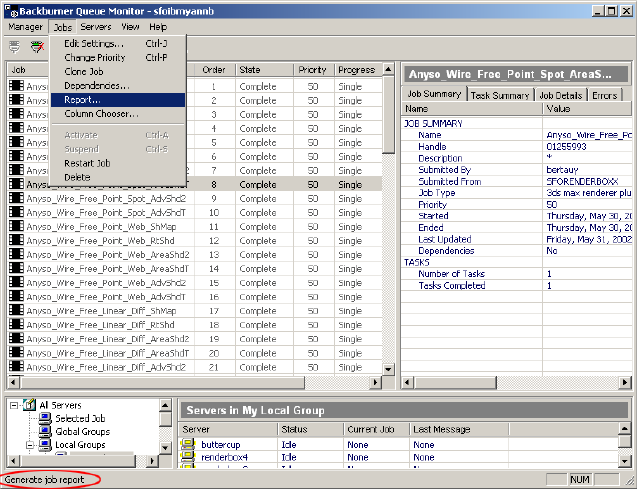Click the Disconnect from manager toolbar icon
The image size is (637, 489).
coord(37,47)
